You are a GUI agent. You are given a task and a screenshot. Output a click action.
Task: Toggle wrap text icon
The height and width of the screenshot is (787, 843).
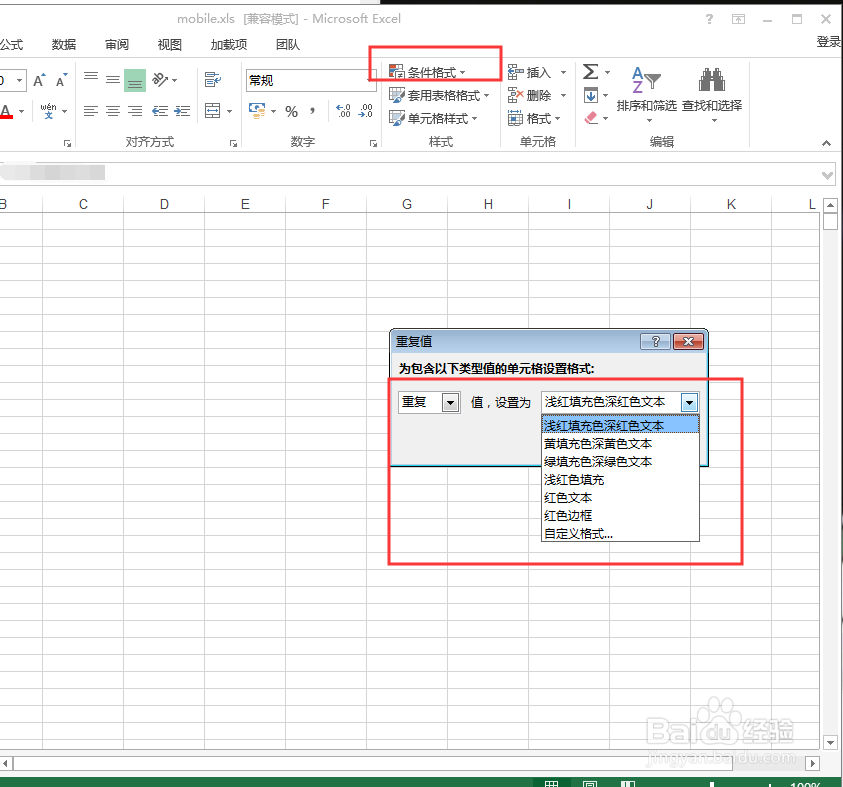(x=213, y=80)
